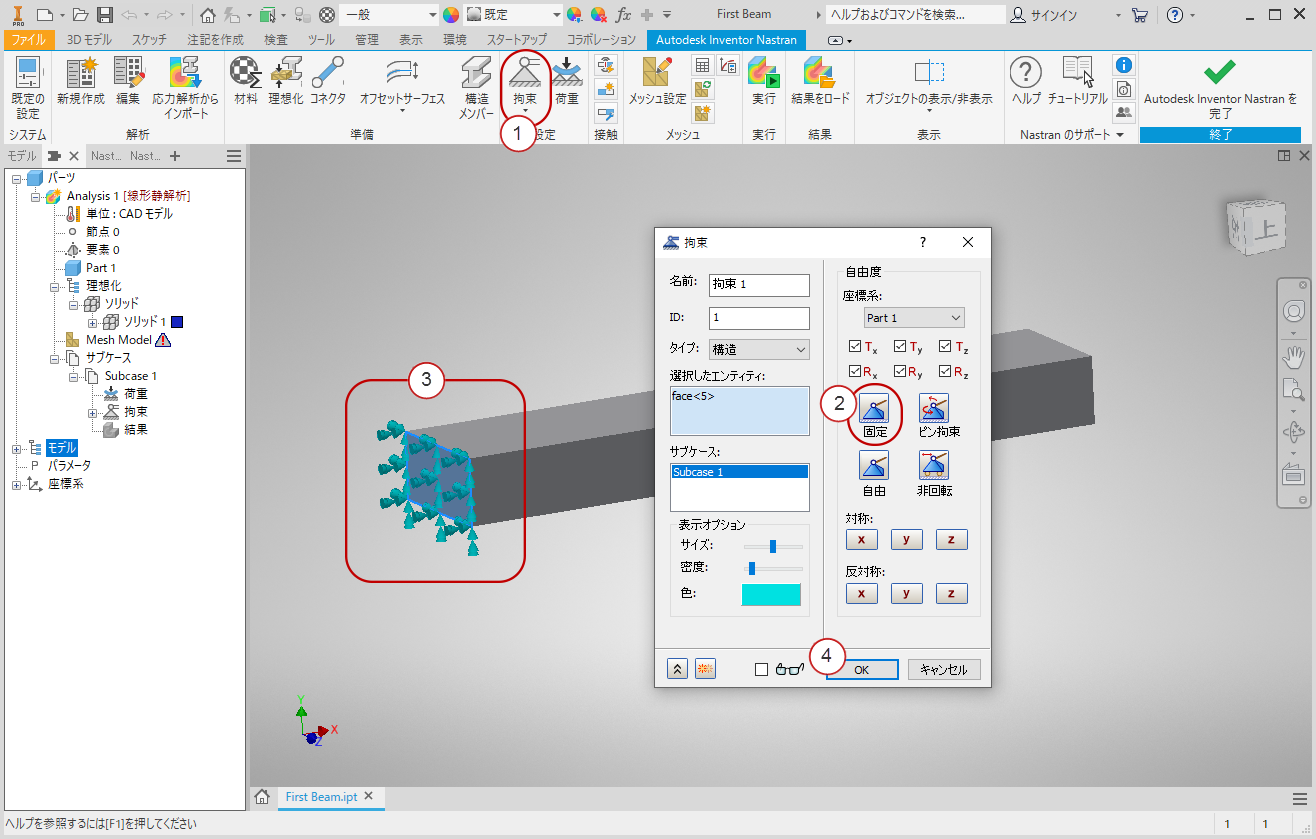Switch to the スケッチ ribbon tab
This screenshot has height=839, width=1316.
click(150, 40)
